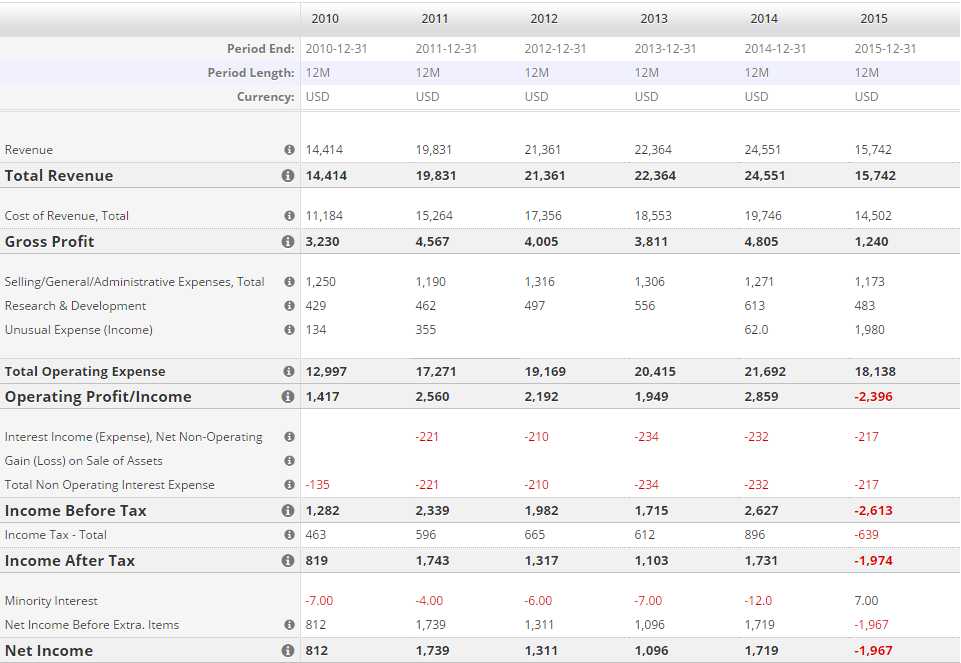Image resolution: width=961 pixels, height=663 pixels.
Task: Open the info icon for Gross Profit
Action: pos(288,242)
